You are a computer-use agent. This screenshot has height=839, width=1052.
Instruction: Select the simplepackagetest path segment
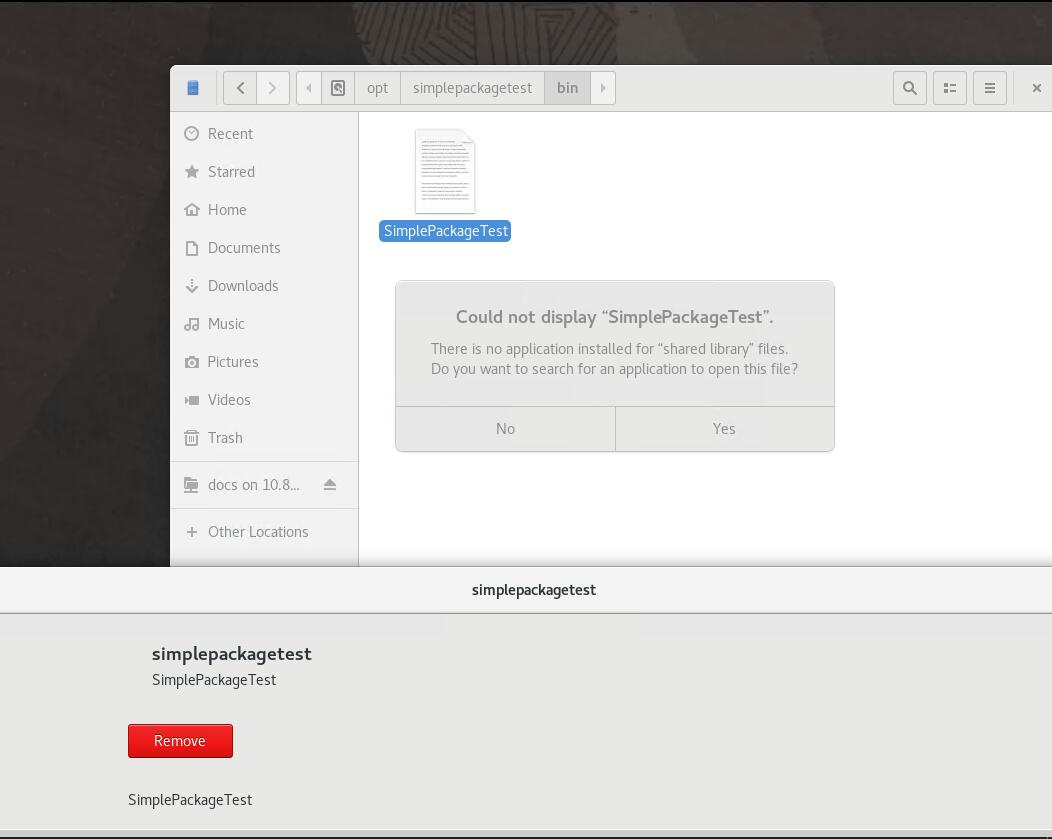click(472, 88)
